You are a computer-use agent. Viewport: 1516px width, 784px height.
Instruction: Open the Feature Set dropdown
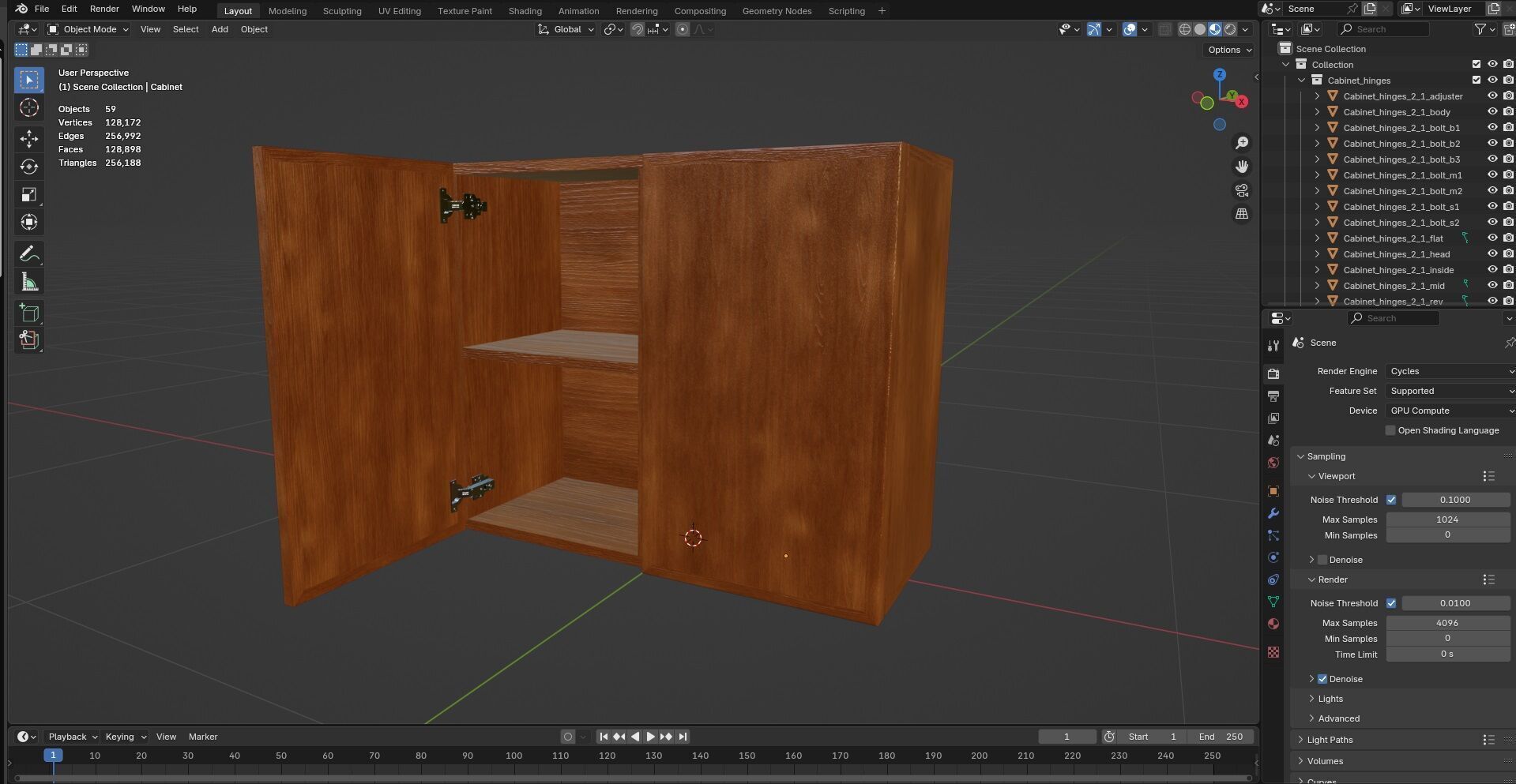coord(1450,391)
